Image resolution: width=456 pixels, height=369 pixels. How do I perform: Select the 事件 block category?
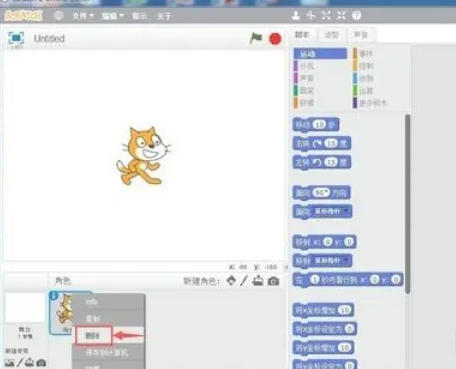click(x=378, y=54)
